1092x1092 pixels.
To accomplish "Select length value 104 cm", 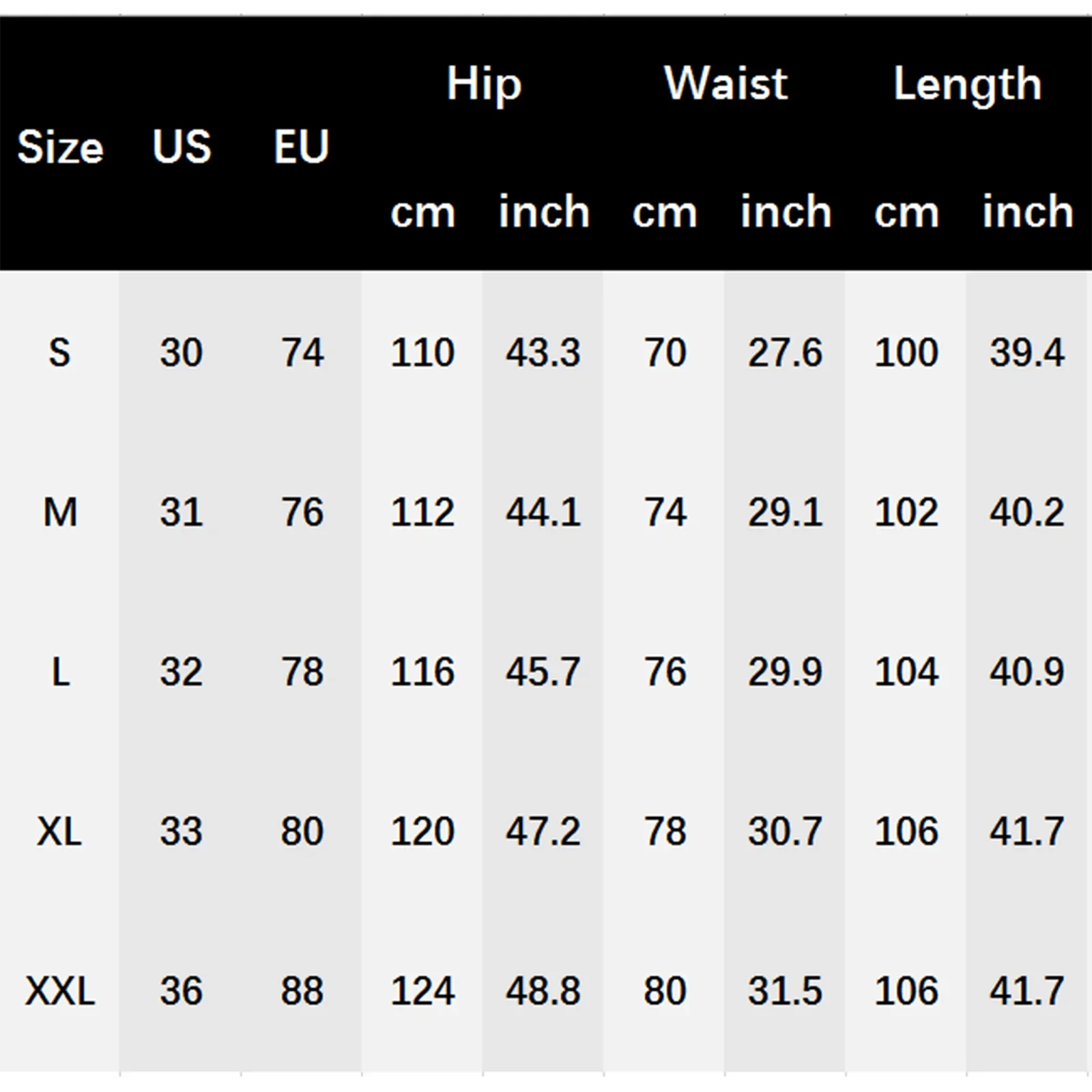I will coord(906,672).
